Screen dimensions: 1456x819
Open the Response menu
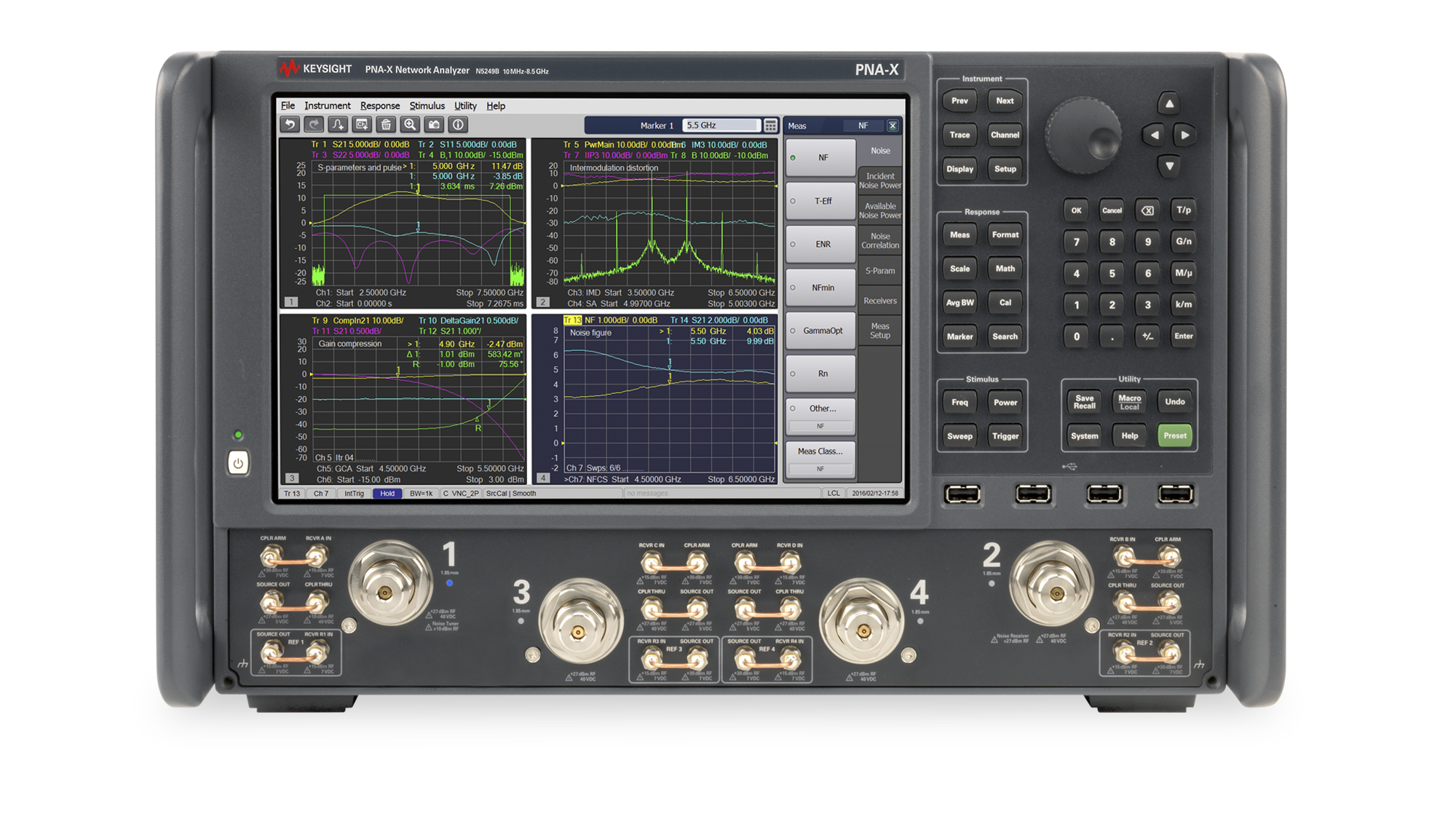379,106
